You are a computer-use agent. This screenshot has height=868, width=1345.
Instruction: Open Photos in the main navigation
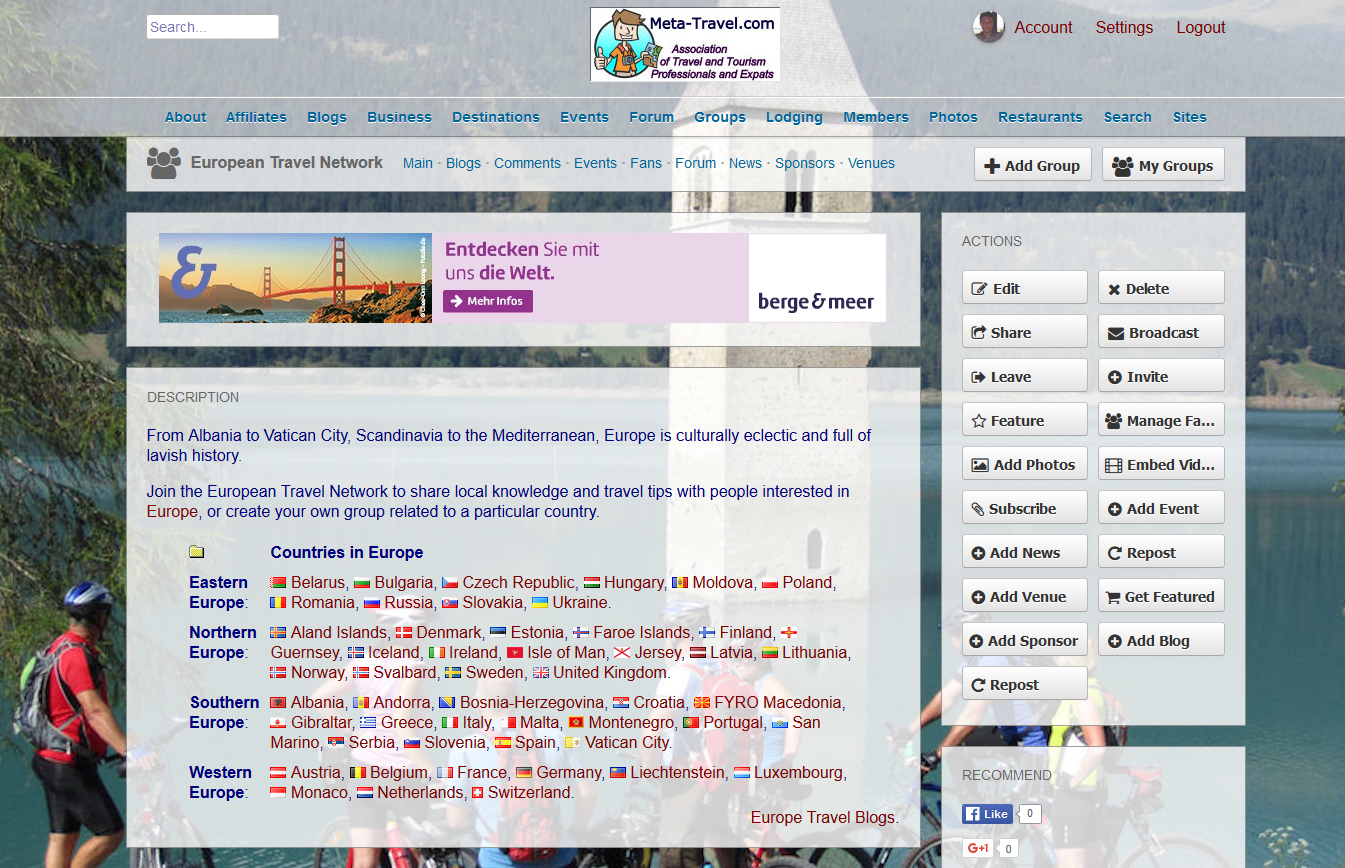click(953, 117)
